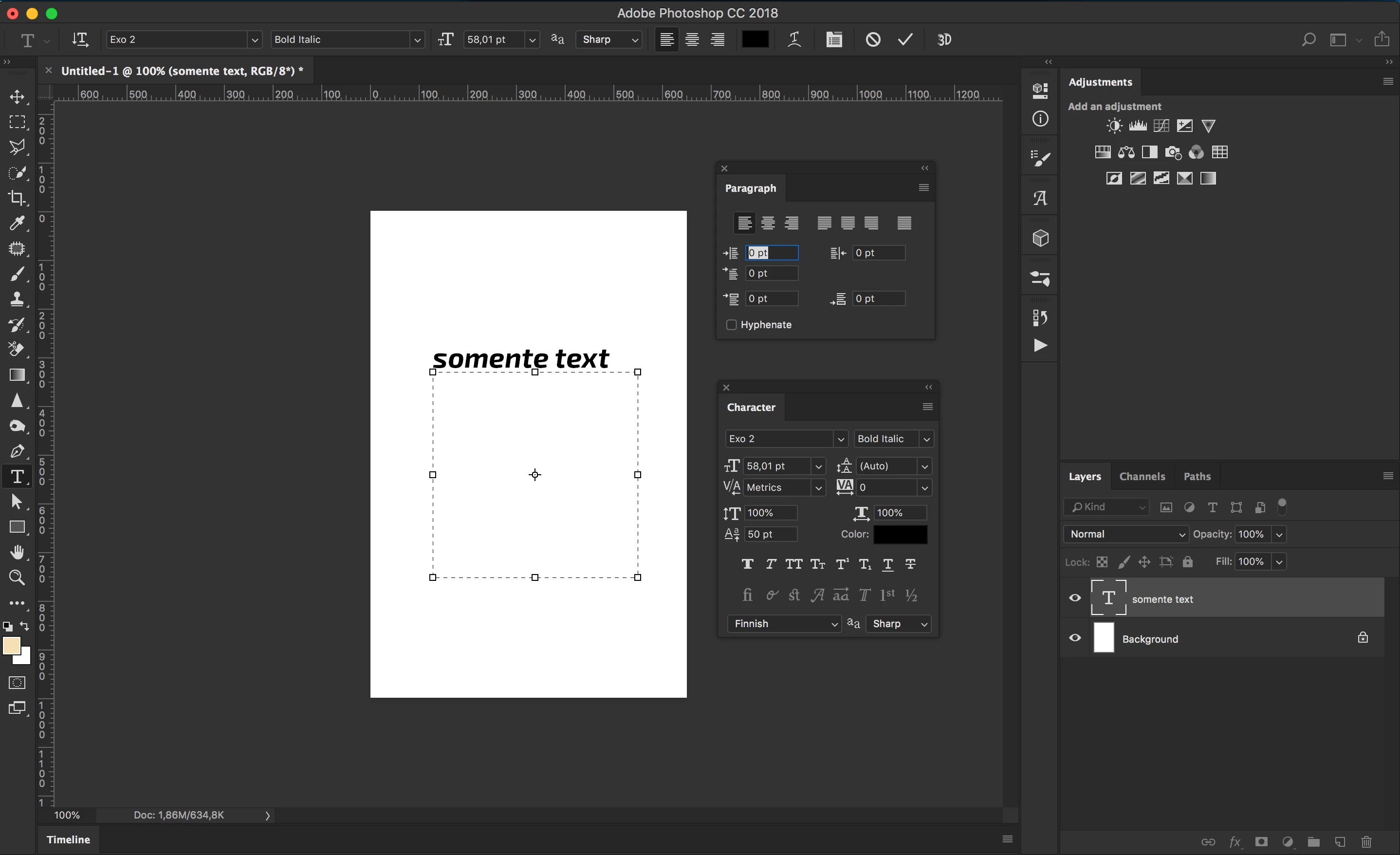
Task: Switch to the Paths tab
Action: click(x=1197, y=476)
